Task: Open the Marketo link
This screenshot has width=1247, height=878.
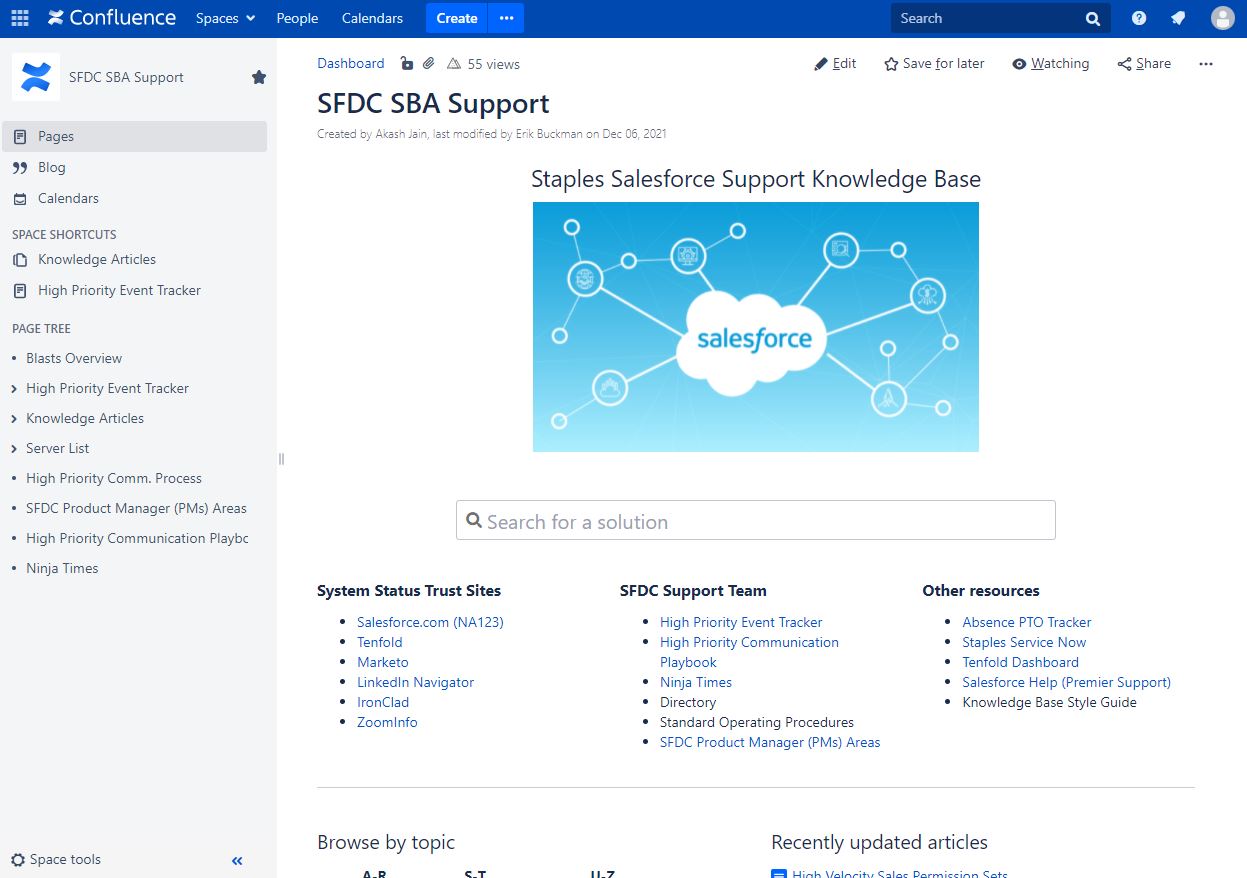Action: click(383, 662)
